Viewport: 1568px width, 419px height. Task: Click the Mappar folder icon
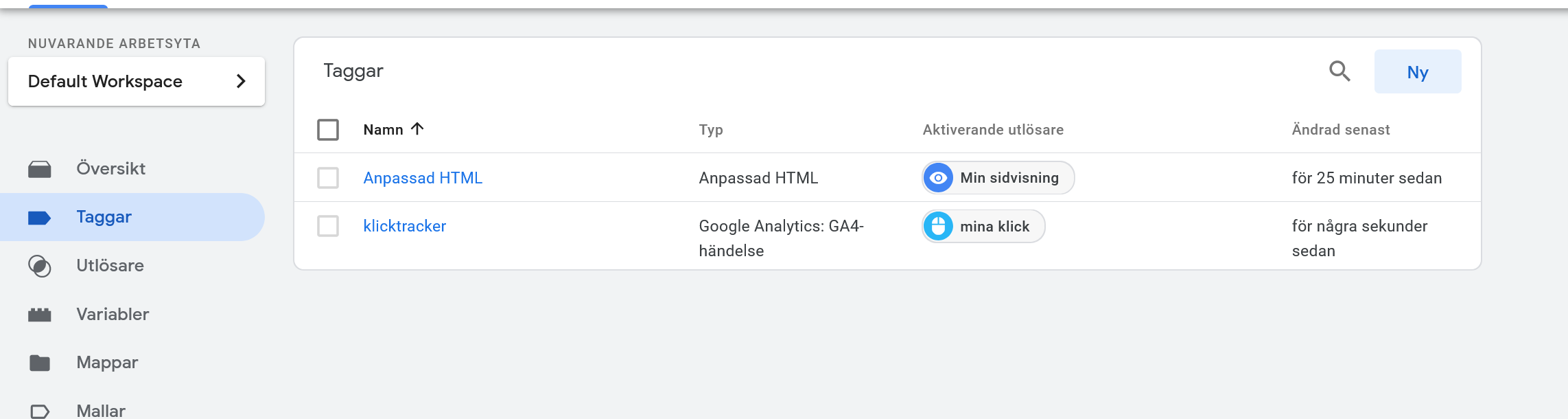[x=40, y=363]
